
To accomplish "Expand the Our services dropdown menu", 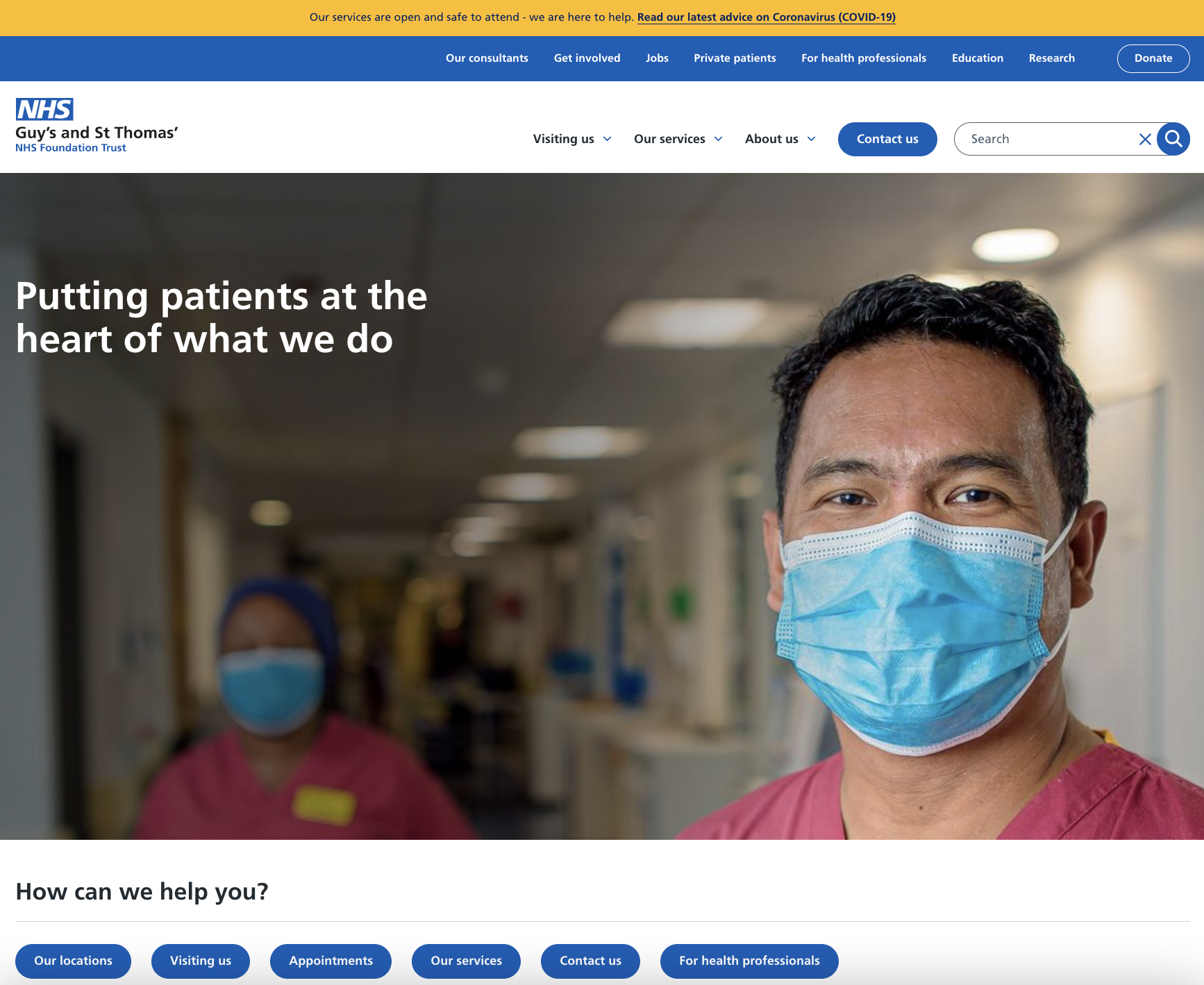I will pyautogui.click(x=678, y=139).
